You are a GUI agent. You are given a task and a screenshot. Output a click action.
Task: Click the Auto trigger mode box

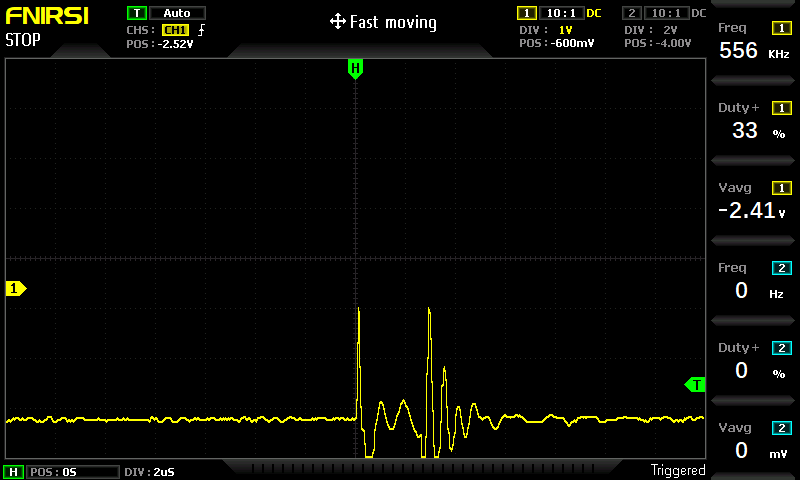(x=177, y=13)
